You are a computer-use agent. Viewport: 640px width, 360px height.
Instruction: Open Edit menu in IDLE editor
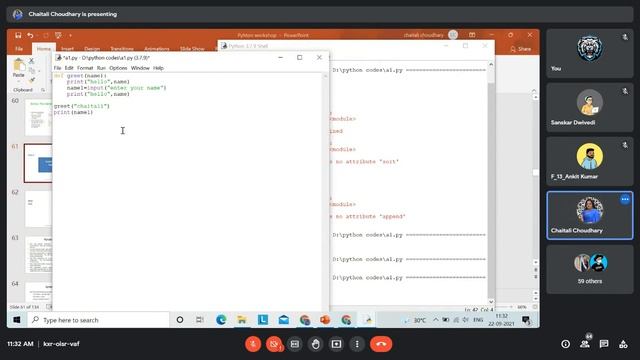[x=69, y=68]
